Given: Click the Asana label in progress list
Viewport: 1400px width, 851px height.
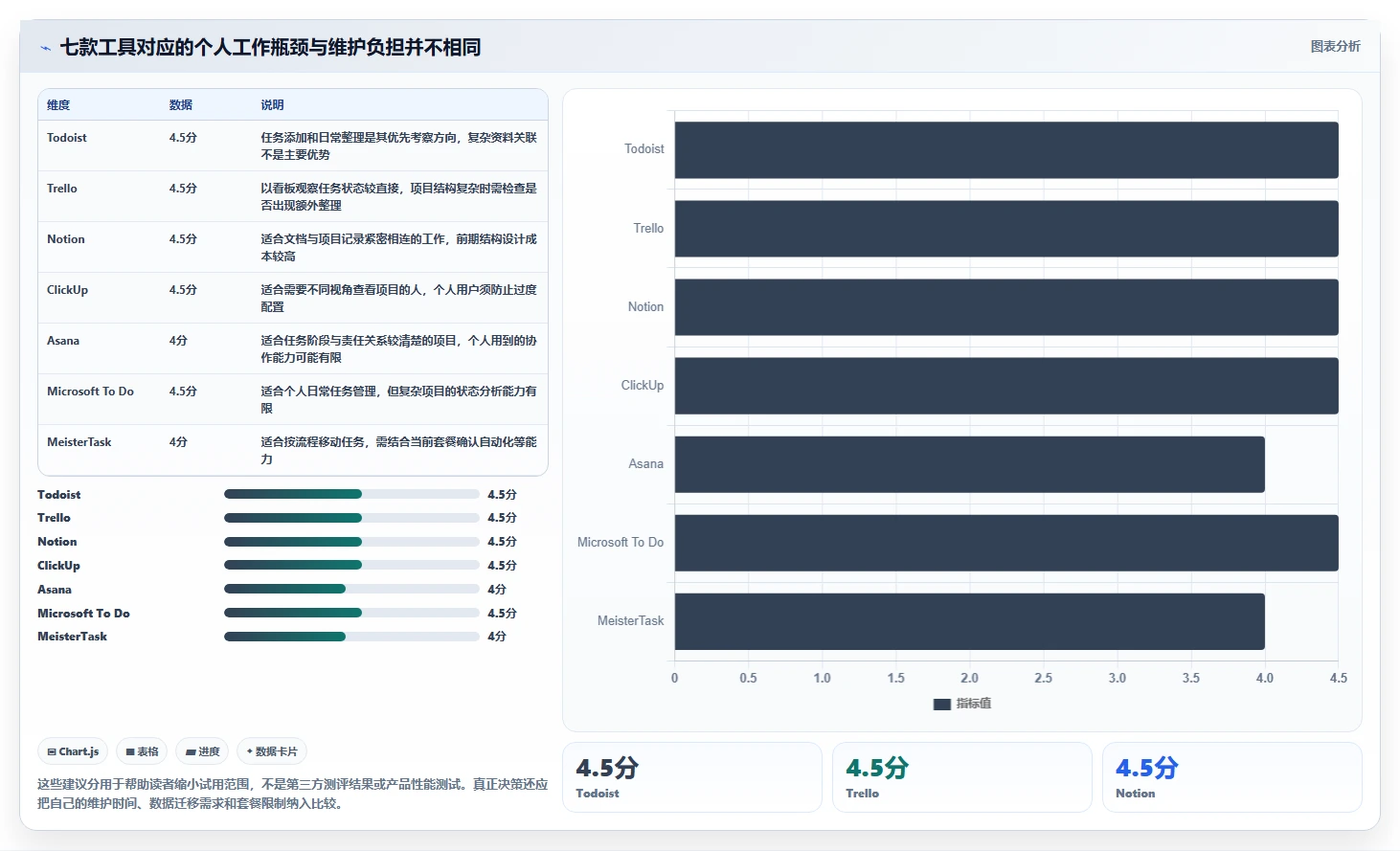Looking at the screenshot, I should [x=55, y=589].
